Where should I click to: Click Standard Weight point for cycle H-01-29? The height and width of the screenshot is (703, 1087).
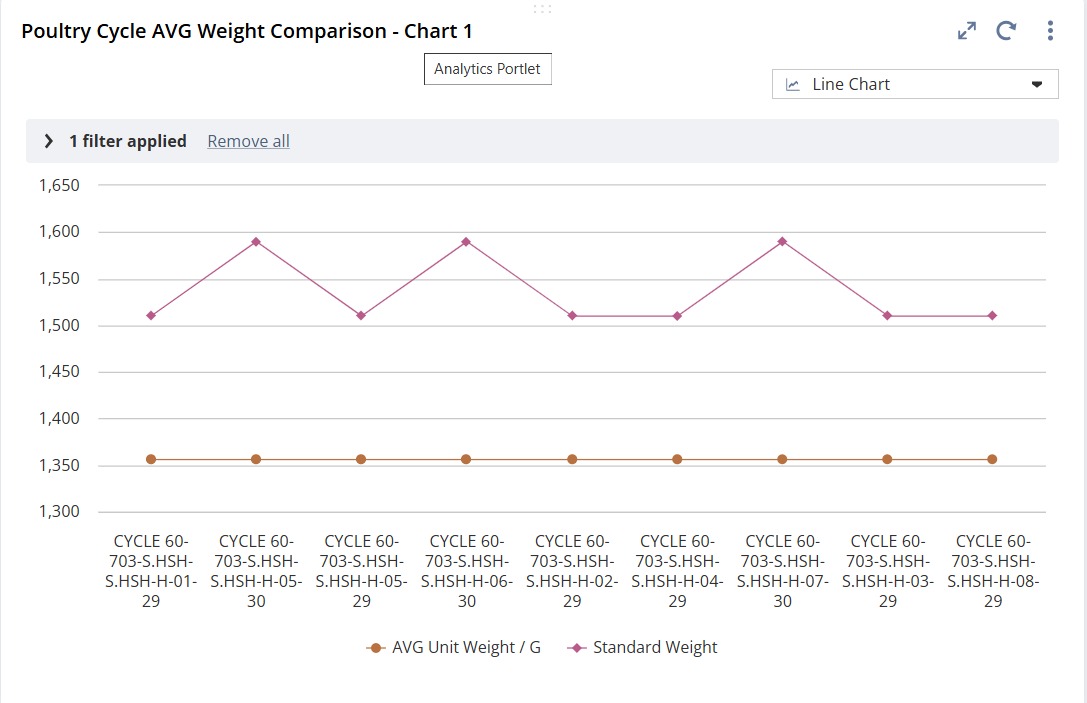coord(151,316)
